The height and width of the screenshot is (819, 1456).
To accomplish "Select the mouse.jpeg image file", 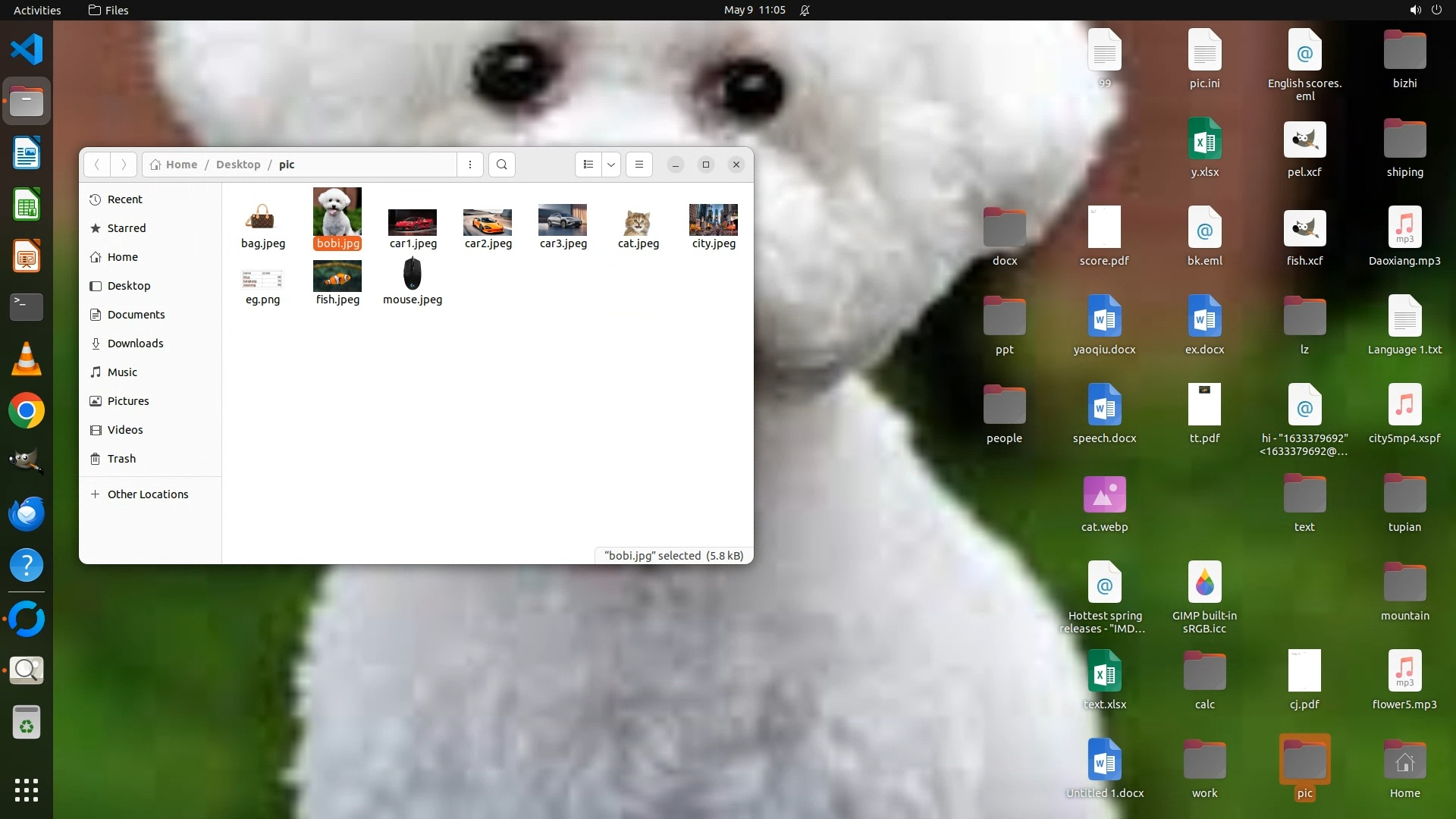I will pyautogui.click(x=412, y=275).
